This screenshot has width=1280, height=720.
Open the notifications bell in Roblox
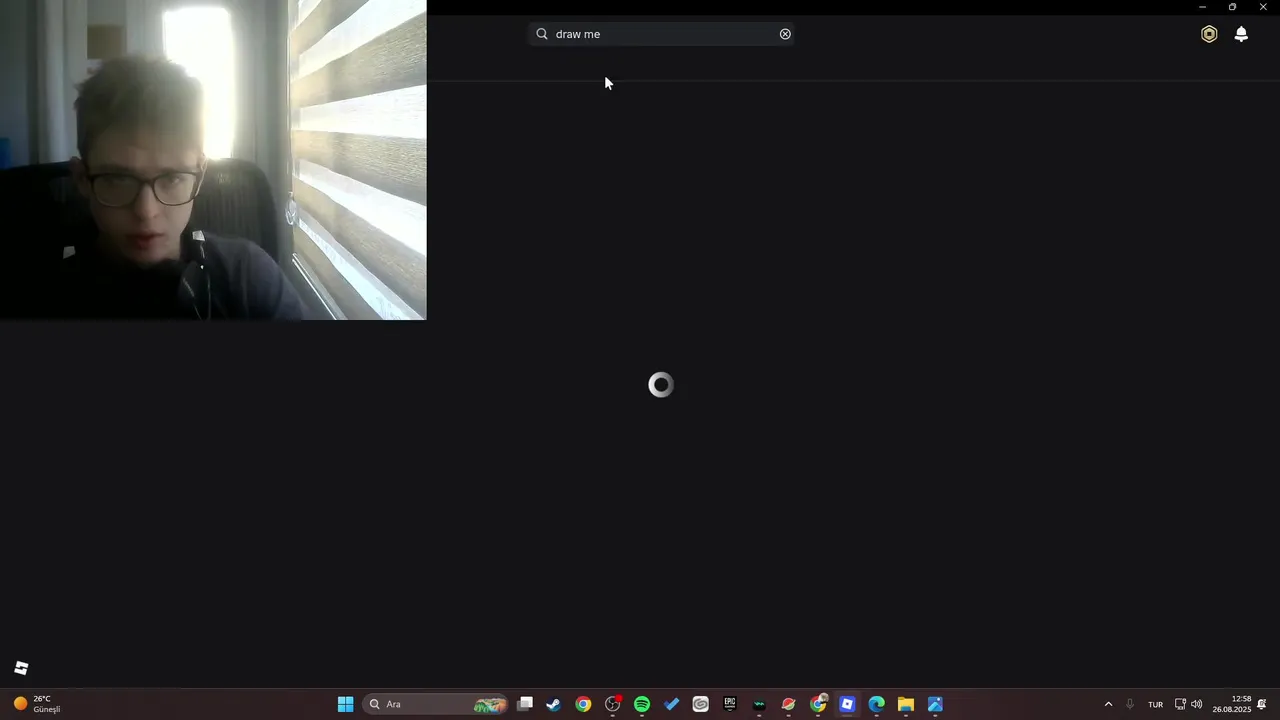tap(1241, 34)
